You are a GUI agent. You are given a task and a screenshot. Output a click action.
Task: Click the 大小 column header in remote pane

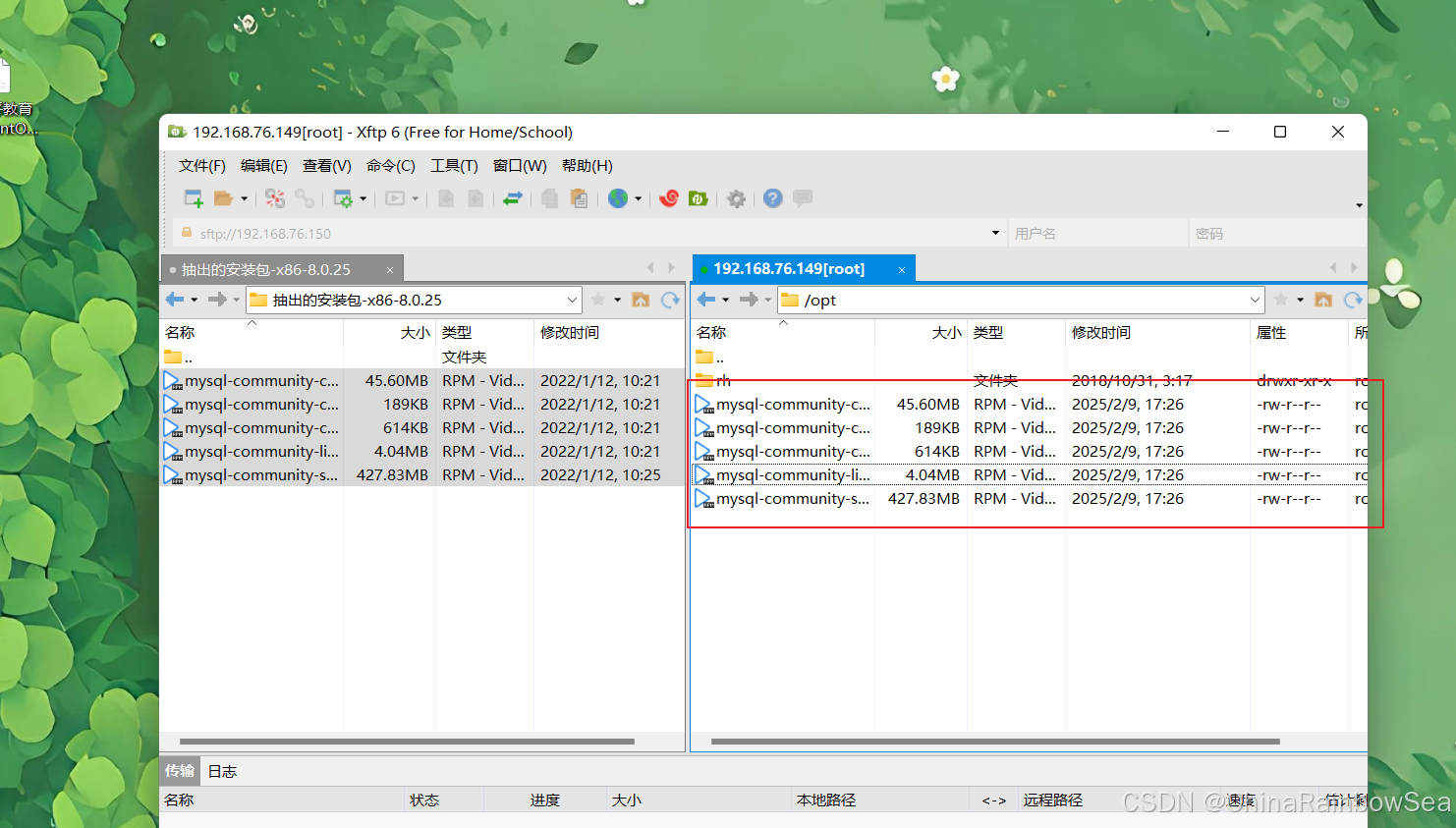pos(945,333)
